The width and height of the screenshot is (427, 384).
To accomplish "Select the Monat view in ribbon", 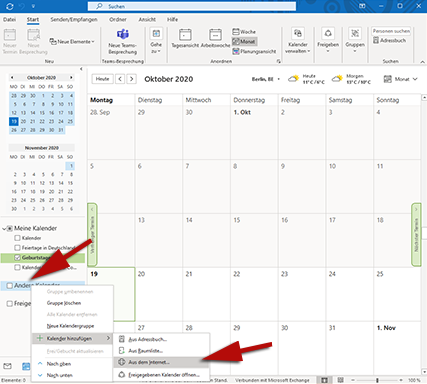I will coord(244,41).
